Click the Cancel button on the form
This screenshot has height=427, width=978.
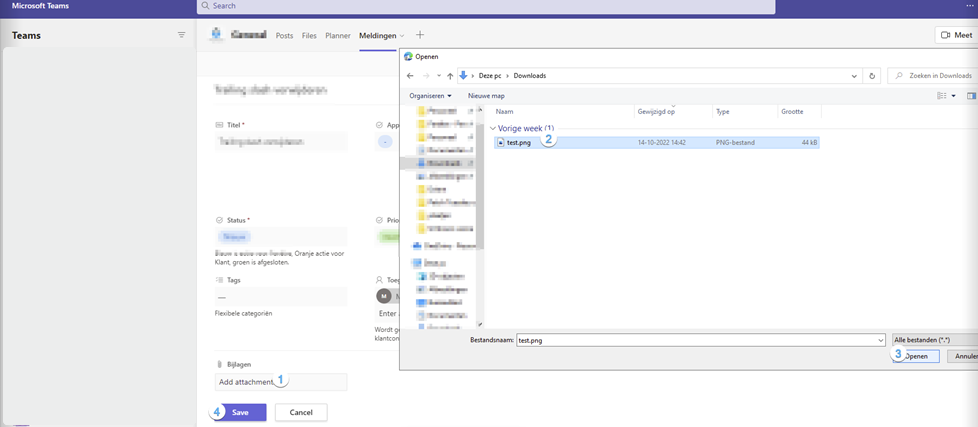tap(300, 412)
